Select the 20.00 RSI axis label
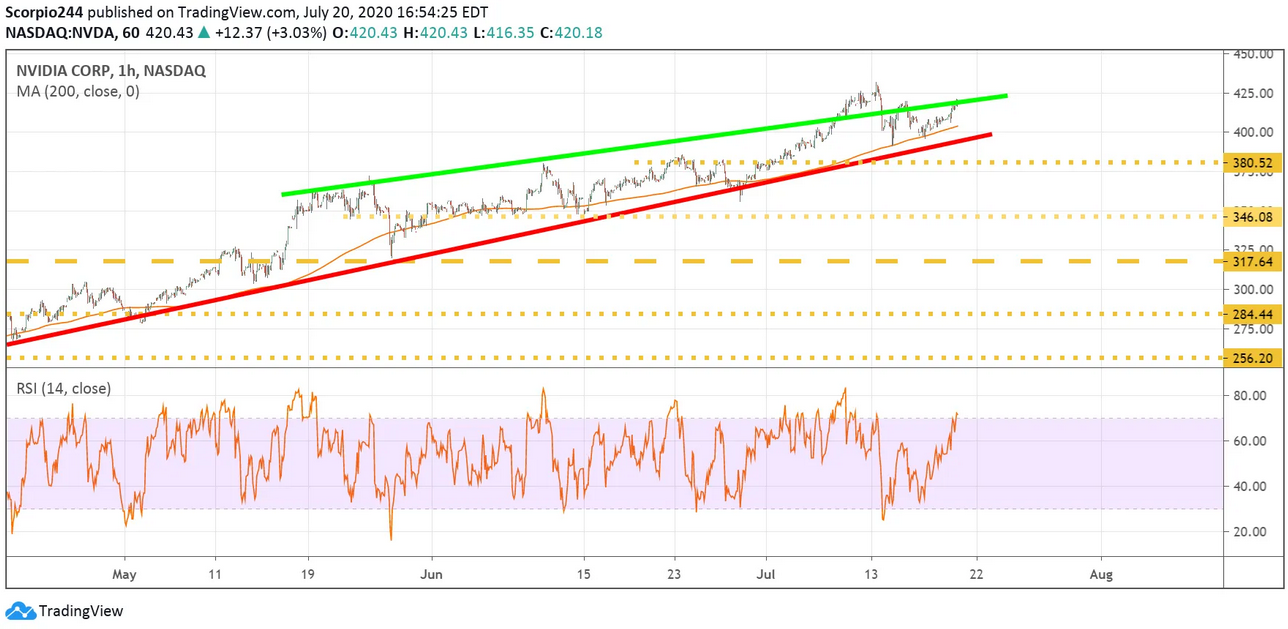1288x629 pixels. tap(1250, 532)
